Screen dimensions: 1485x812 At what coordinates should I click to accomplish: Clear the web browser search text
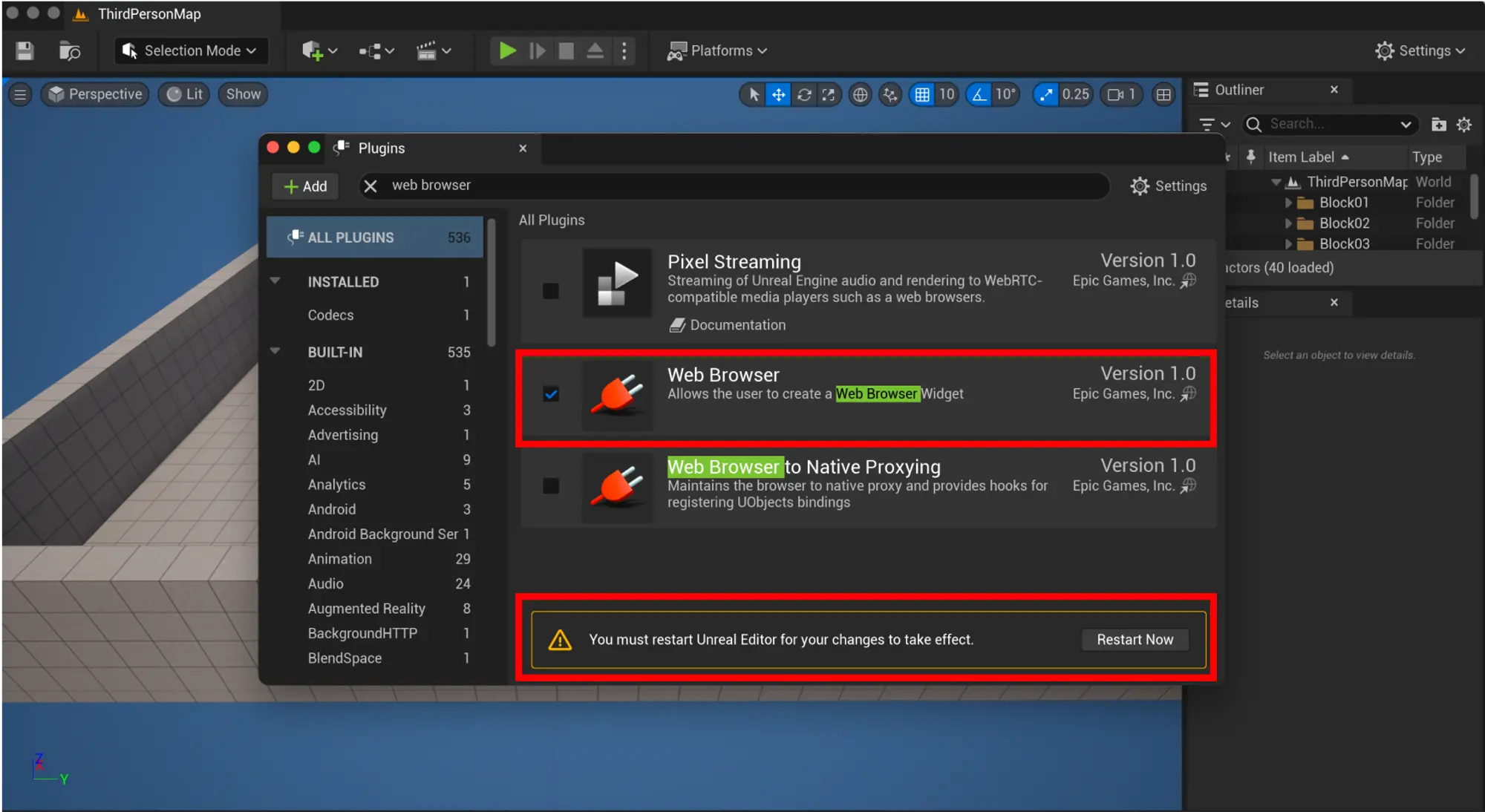tap(371, 186)
